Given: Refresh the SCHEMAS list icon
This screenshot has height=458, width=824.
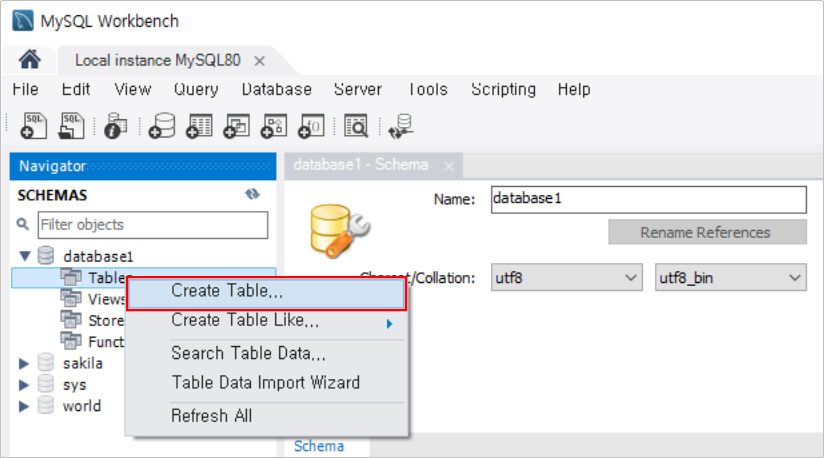Looking at the screenshot, I should 252,194.
